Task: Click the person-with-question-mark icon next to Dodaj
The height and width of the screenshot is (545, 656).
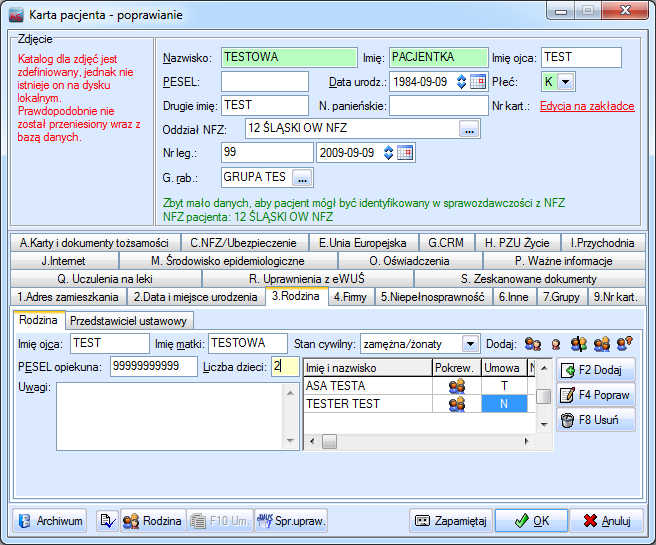Action: pyautogui.click(x=624, y=344)
